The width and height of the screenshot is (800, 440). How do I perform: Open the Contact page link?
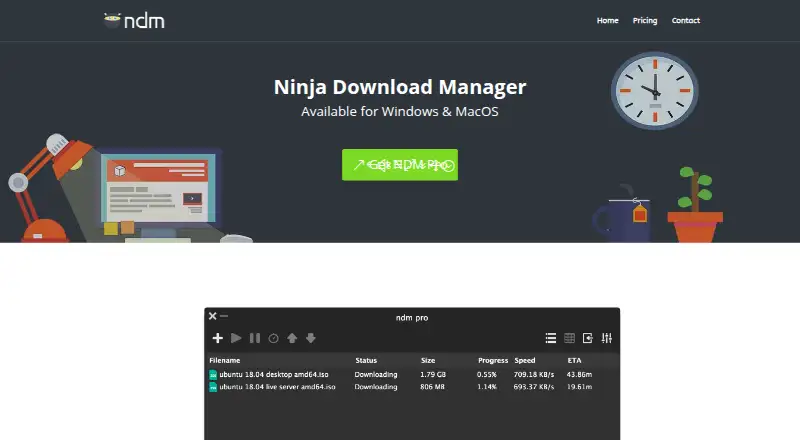coord(686,20)
